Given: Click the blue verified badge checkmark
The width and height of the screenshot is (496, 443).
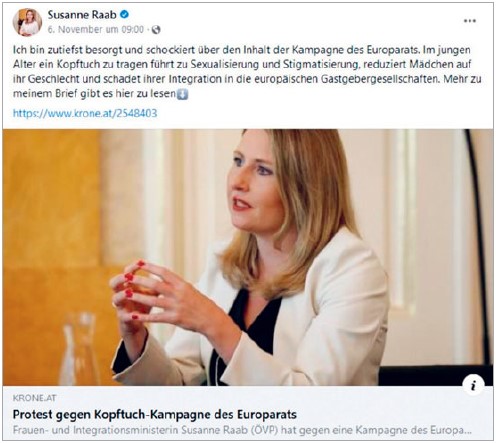Looking at the screenshot, I should (x=124, y=15).
